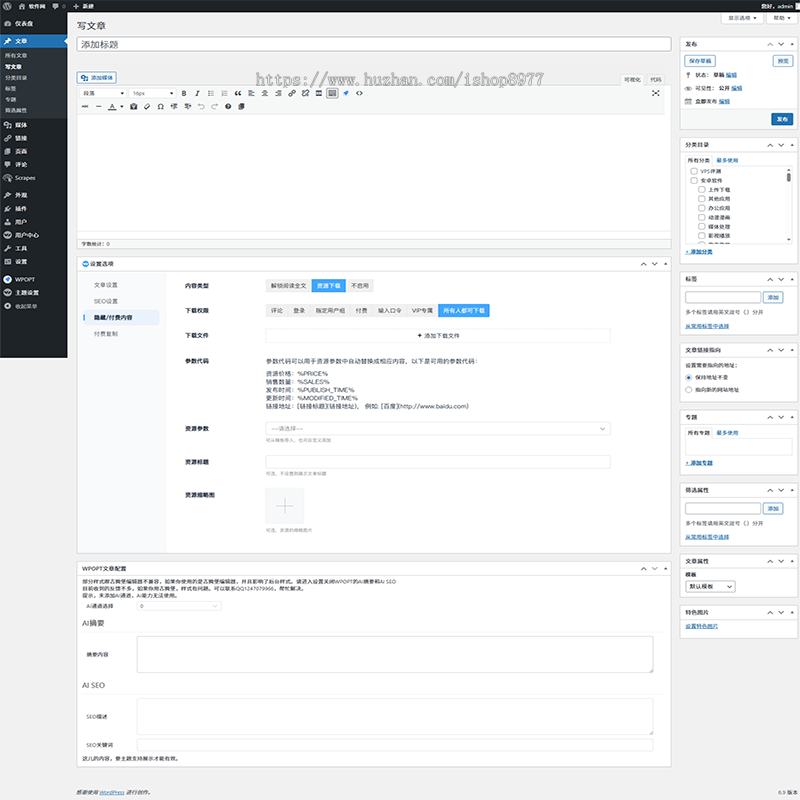Click the 发布 publish button

point(782,119)
